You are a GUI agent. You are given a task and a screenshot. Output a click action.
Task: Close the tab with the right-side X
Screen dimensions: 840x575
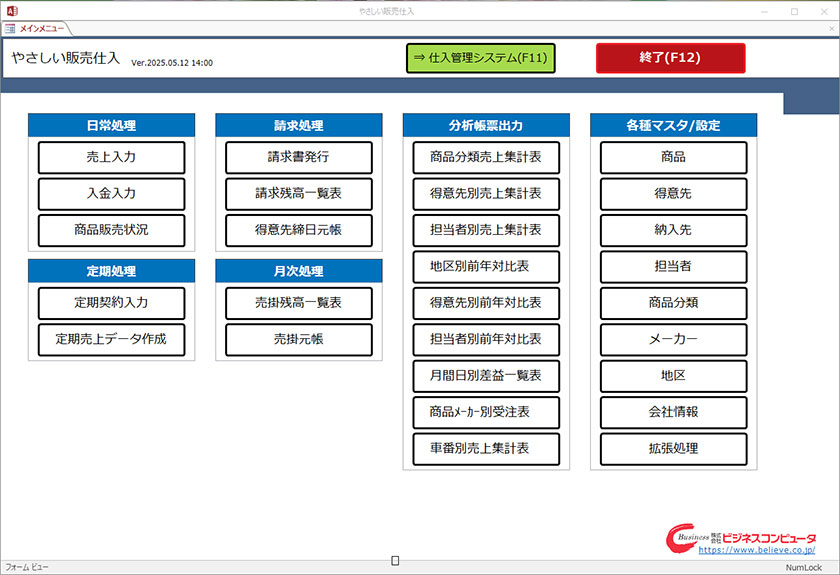832,28
